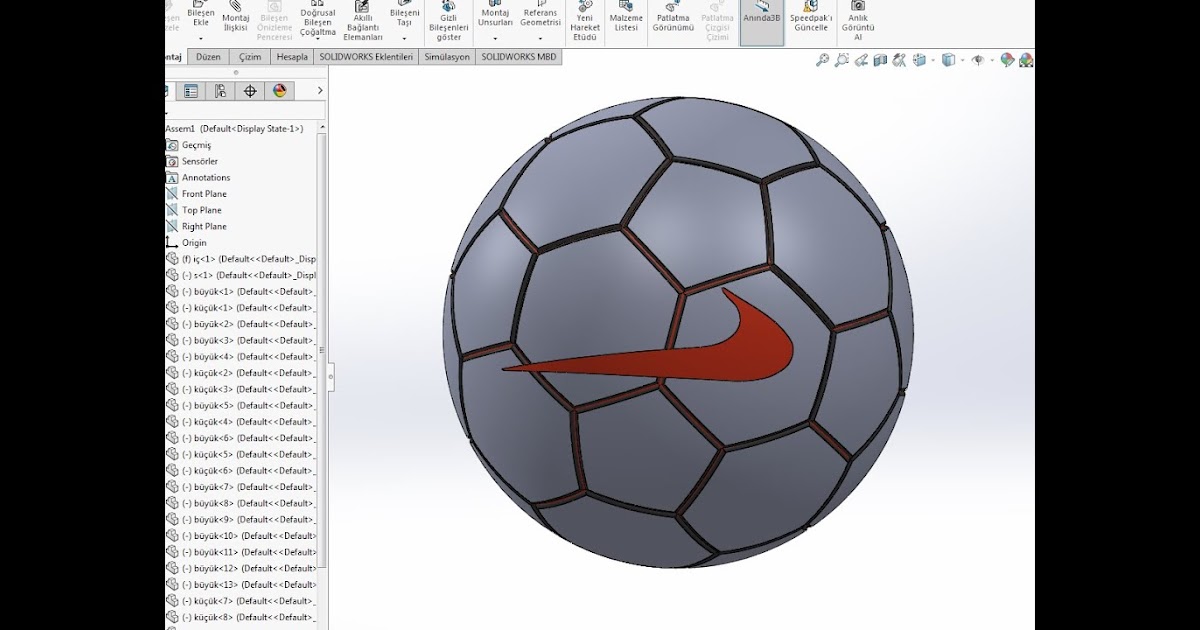Open the SOLIDWORKS Eklentileri tab
This screenshot has height=630, width=1200.
coord(366,58)
